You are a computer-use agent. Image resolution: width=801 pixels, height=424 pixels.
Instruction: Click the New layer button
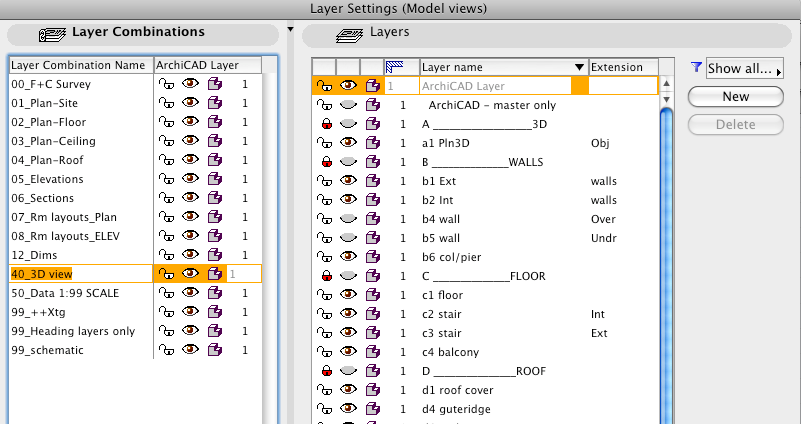(x=736, y=97)
